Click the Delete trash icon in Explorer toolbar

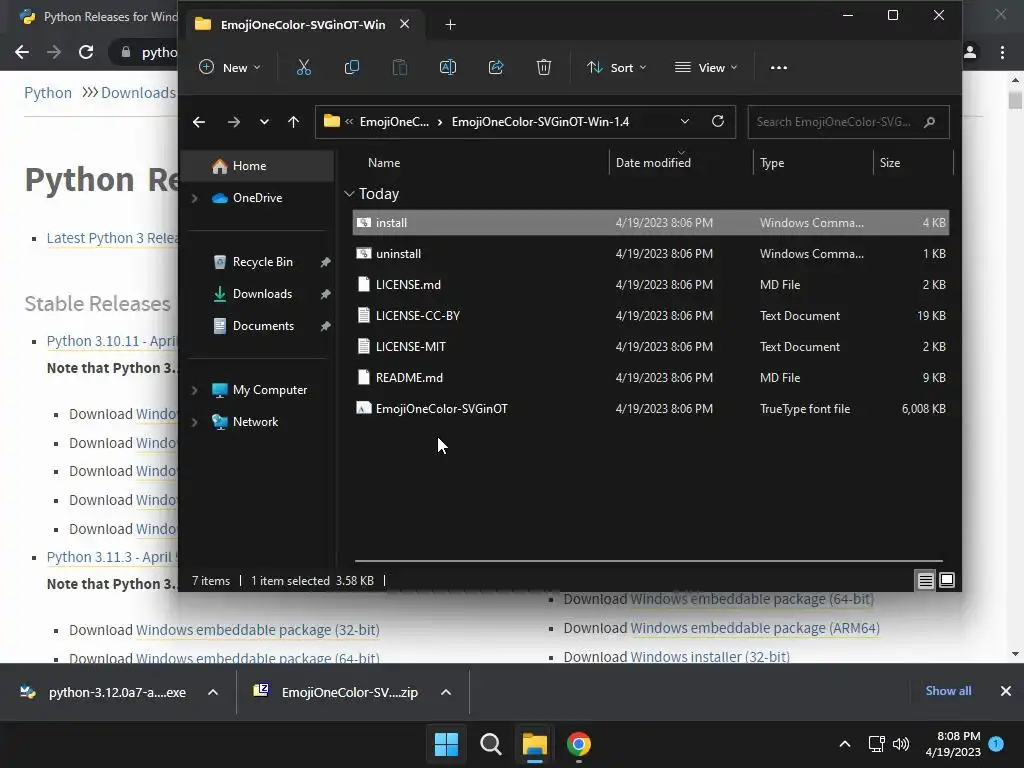543,67
